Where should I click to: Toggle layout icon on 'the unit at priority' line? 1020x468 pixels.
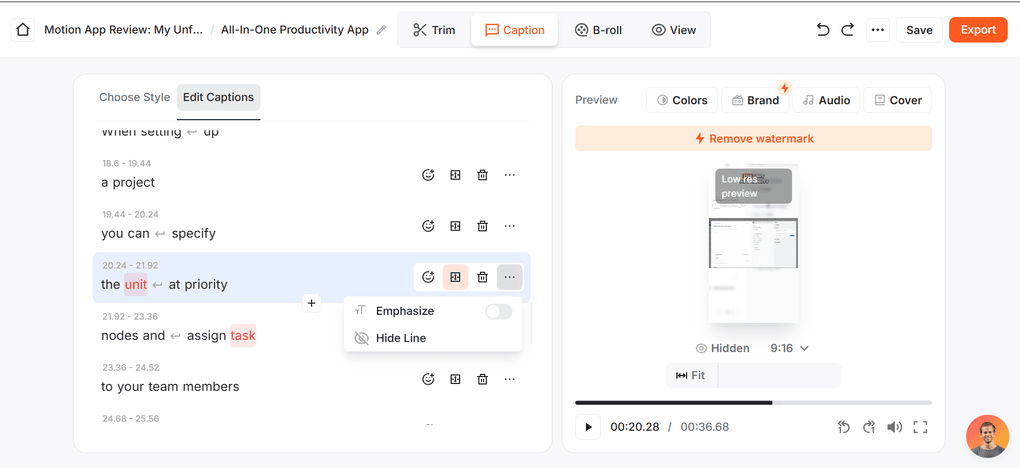point(455,277)
